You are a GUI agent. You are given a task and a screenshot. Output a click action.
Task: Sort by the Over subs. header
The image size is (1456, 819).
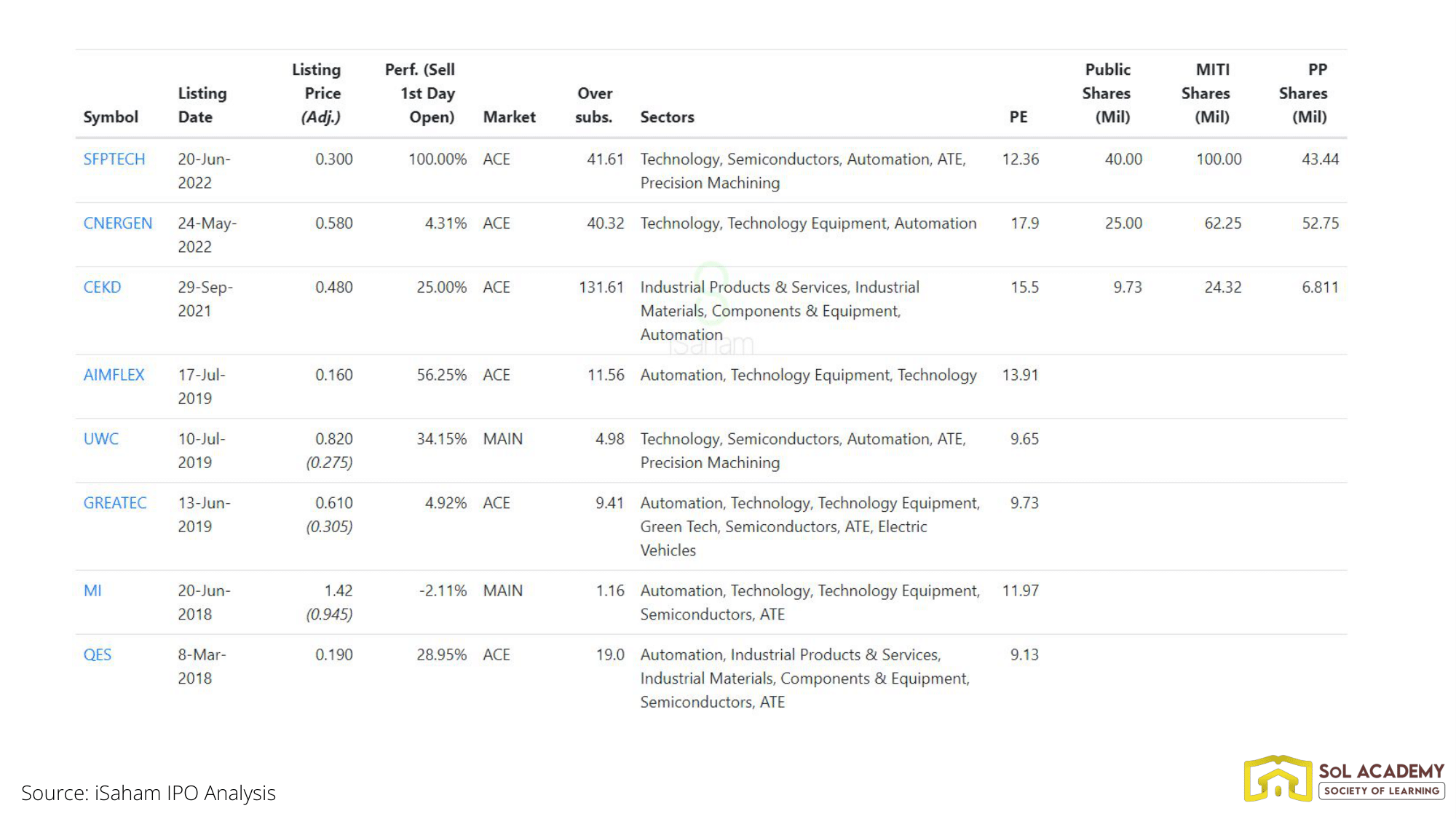(x=594, y=105)
